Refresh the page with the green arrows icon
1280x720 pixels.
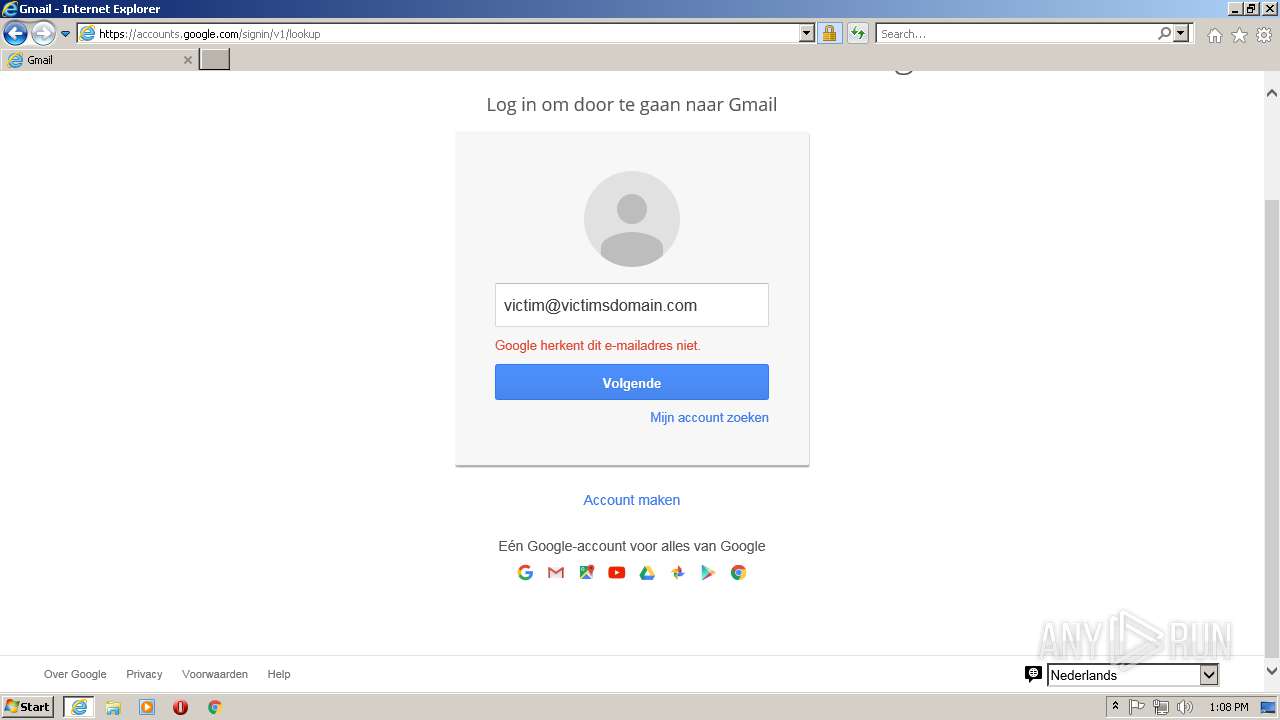pos(857,33)
